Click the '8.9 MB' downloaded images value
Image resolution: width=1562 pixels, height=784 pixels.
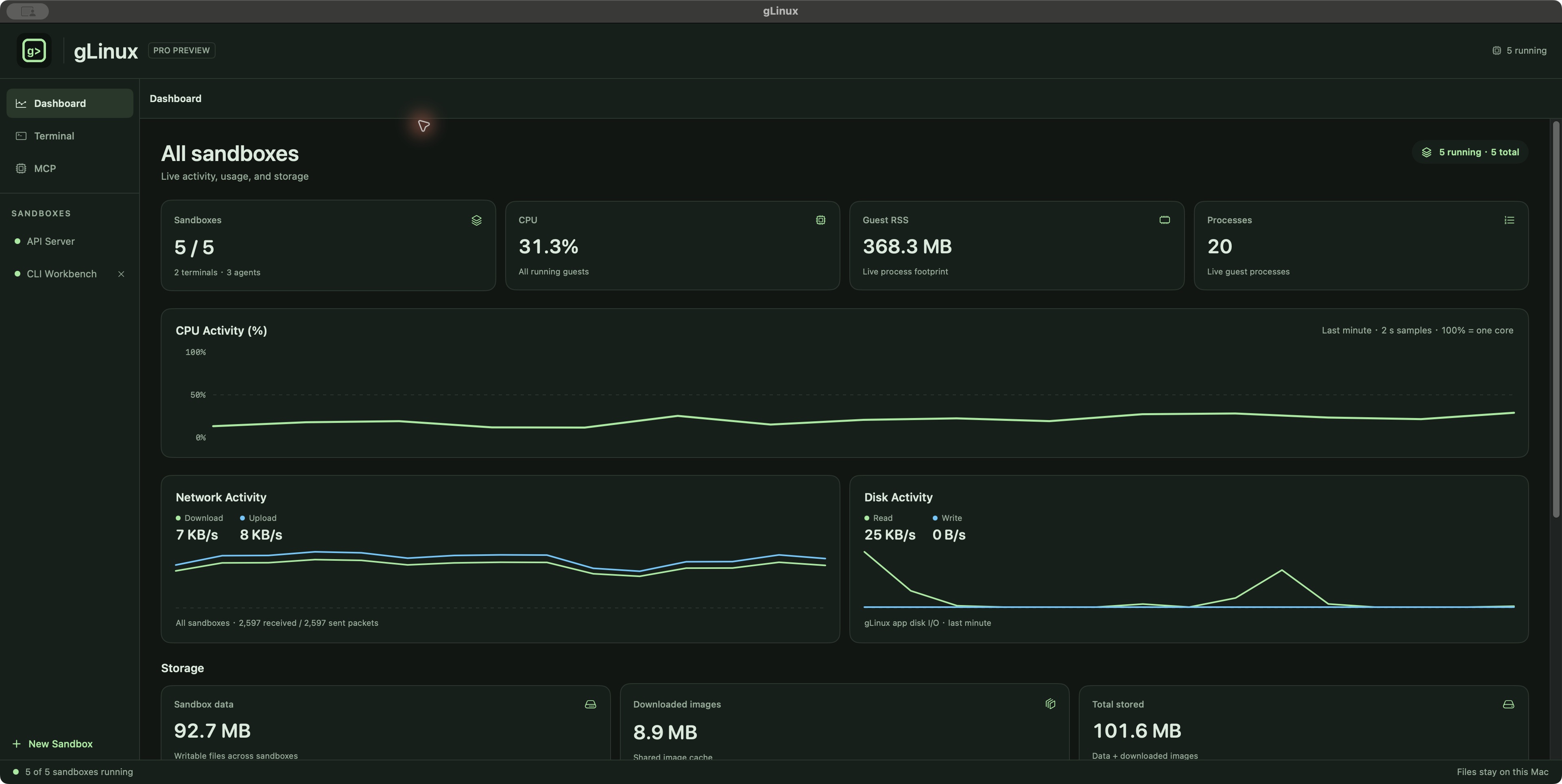[665, 732]
